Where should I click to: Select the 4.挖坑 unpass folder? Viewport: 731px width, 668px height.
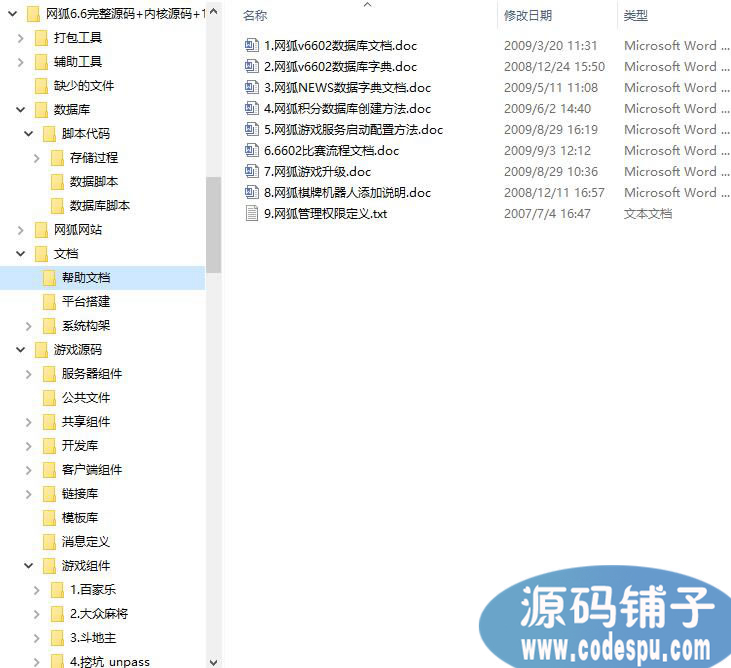110,661
